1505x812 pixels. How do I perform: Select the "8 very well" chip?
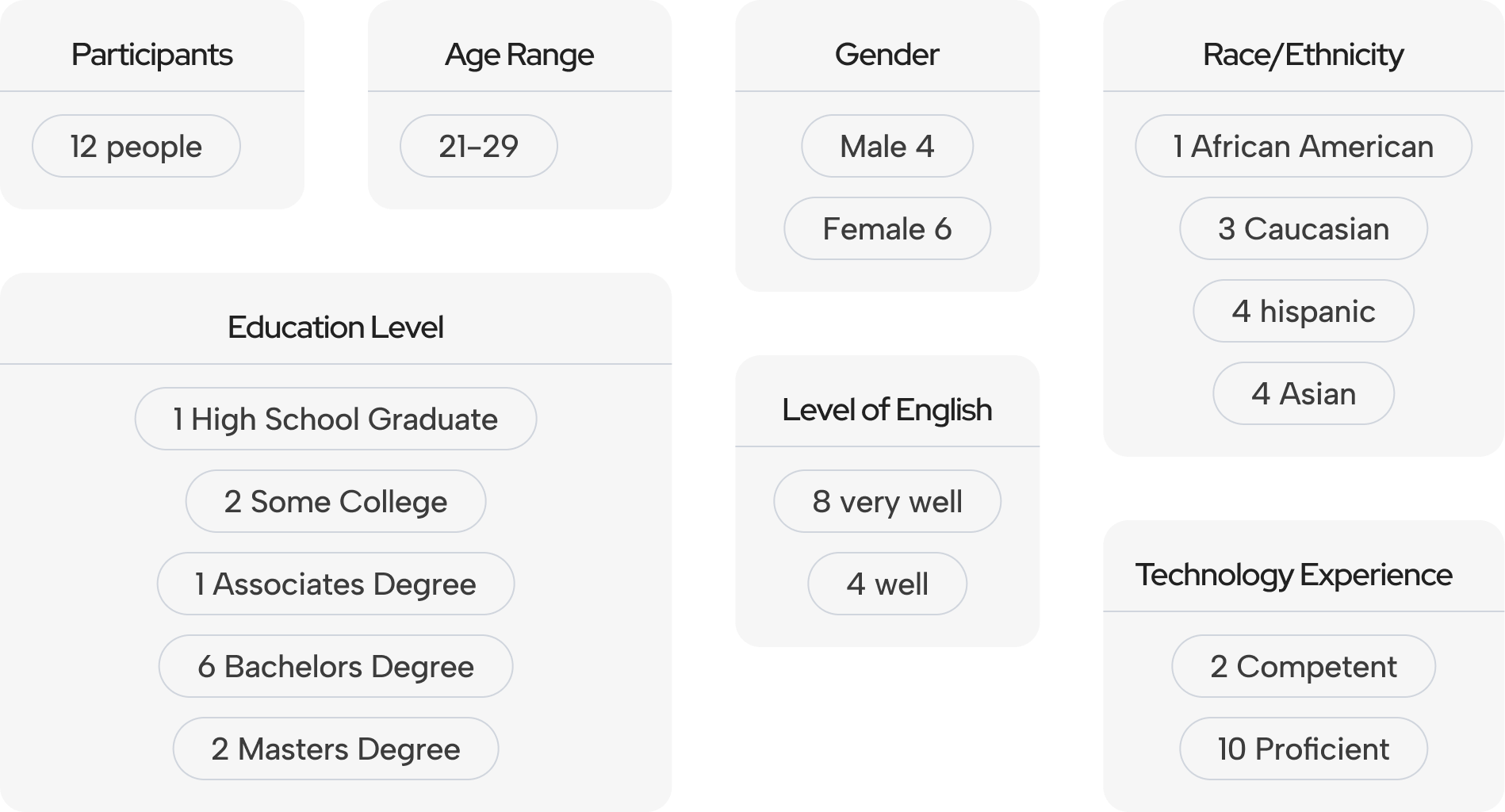(887, 502)
